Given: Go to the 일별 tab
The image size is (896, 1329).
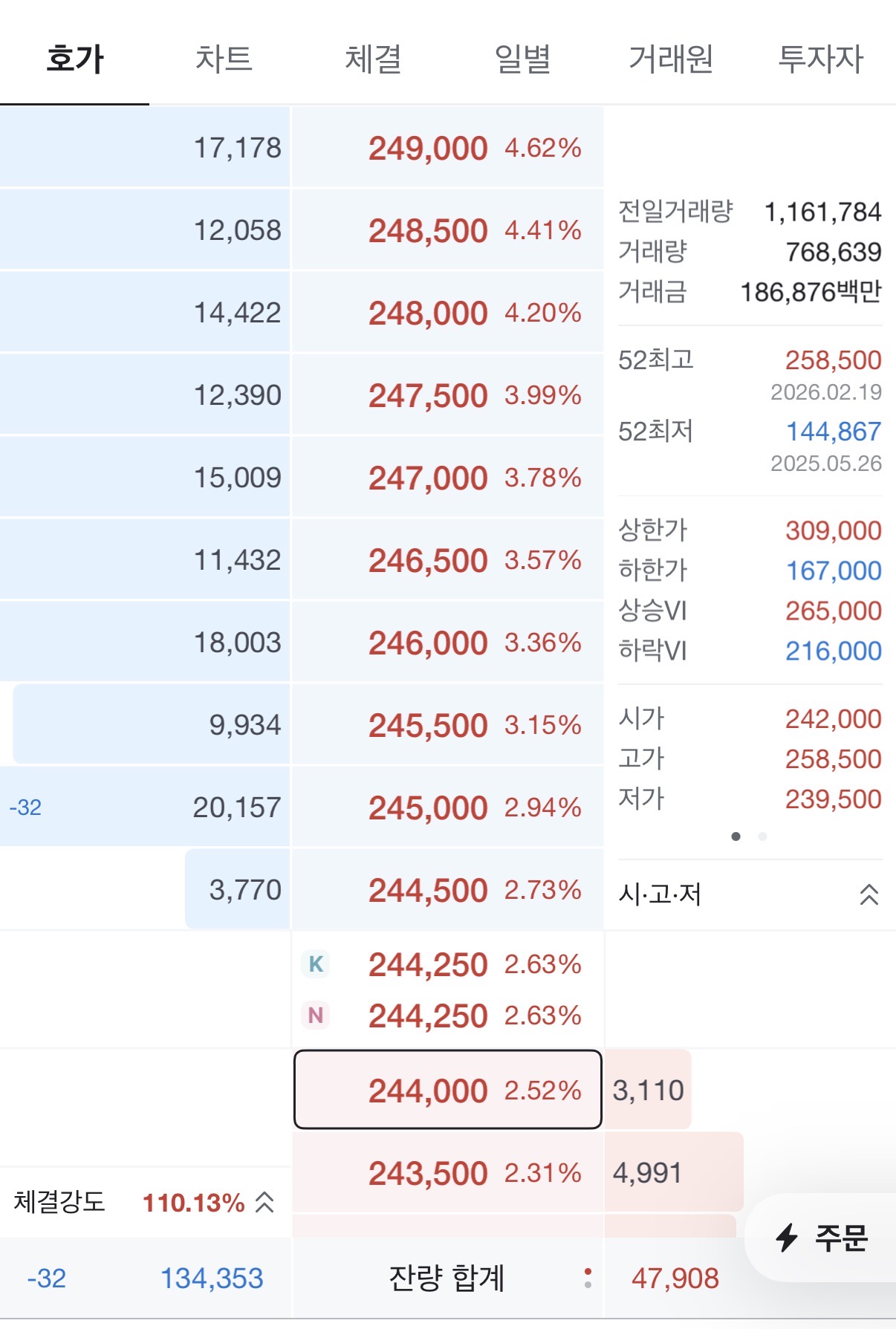Looking at the screenshot, I should [522, 59].
